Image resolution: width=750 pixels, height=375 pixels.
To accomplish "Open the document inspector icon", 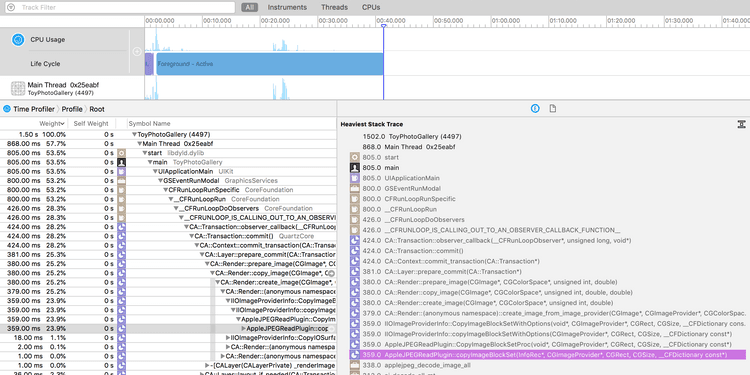I will 552,109.
